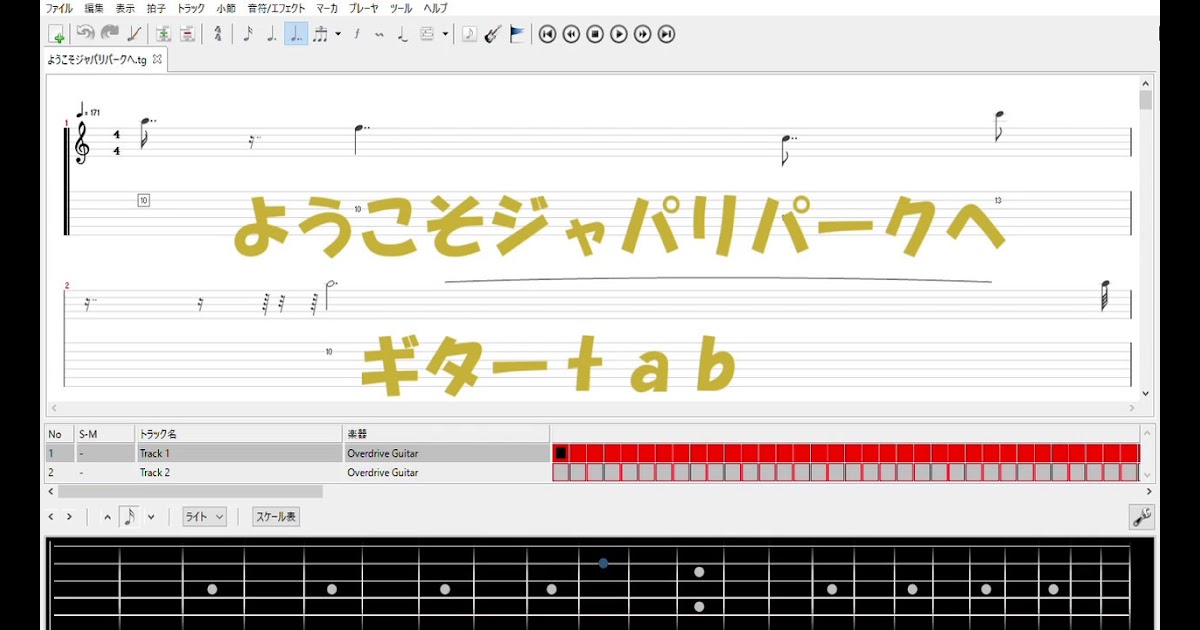This screenshot has height=630, width=1200.
Task: Click the left arrow in fretboard toolbar
Action: coord(52,517)
